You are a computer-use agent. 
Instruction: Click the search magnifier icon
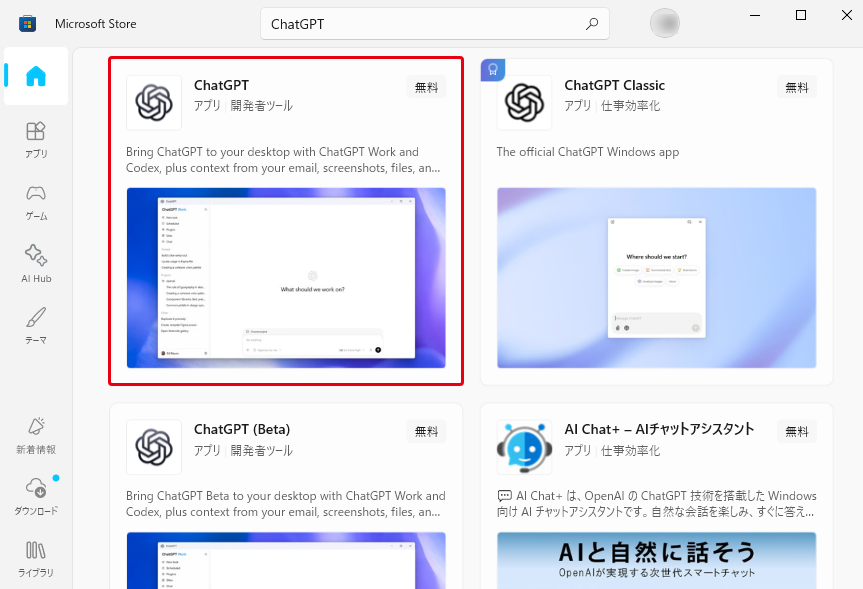(x=592, y=24)
